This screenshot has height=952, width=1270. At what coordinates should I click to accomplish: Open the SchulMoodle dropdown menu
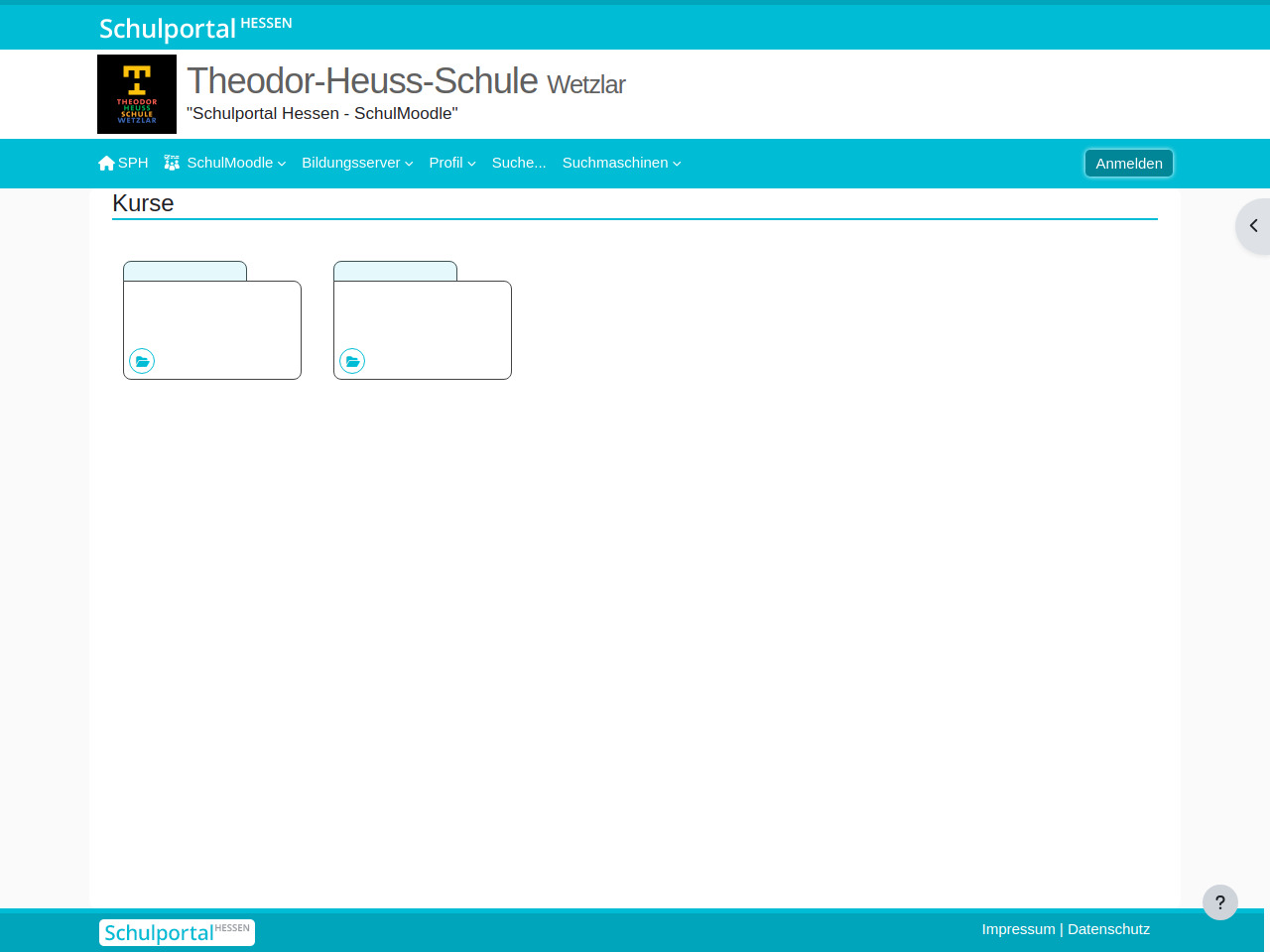(235, 163)
